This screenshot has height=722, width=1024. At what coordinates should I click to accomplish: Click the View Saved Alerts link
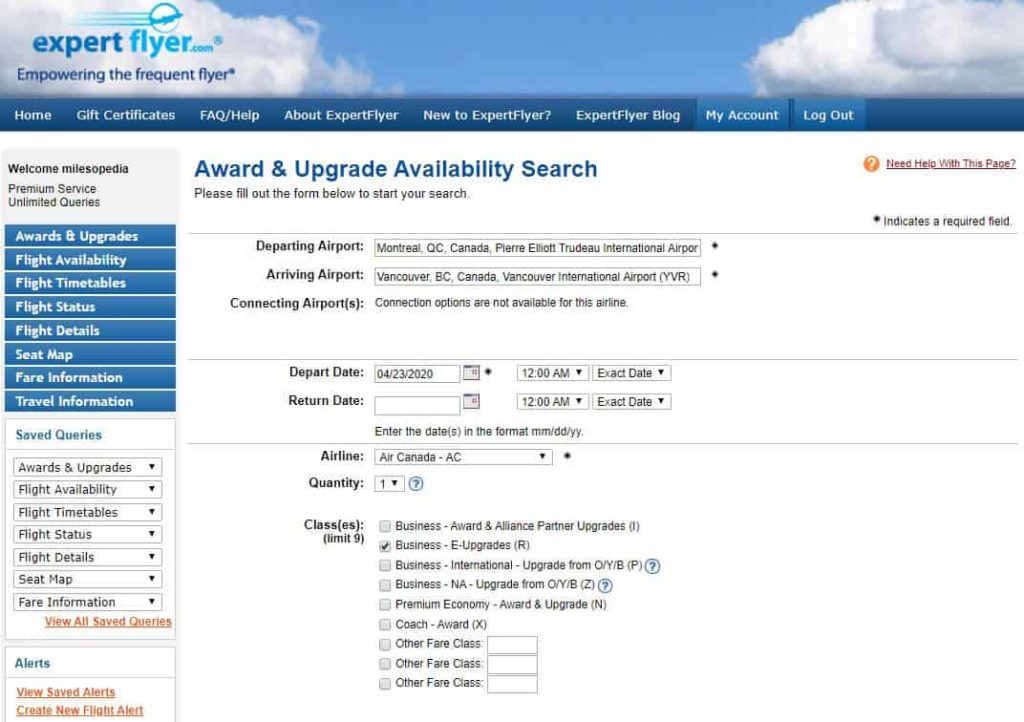click(x=65, y=691)
